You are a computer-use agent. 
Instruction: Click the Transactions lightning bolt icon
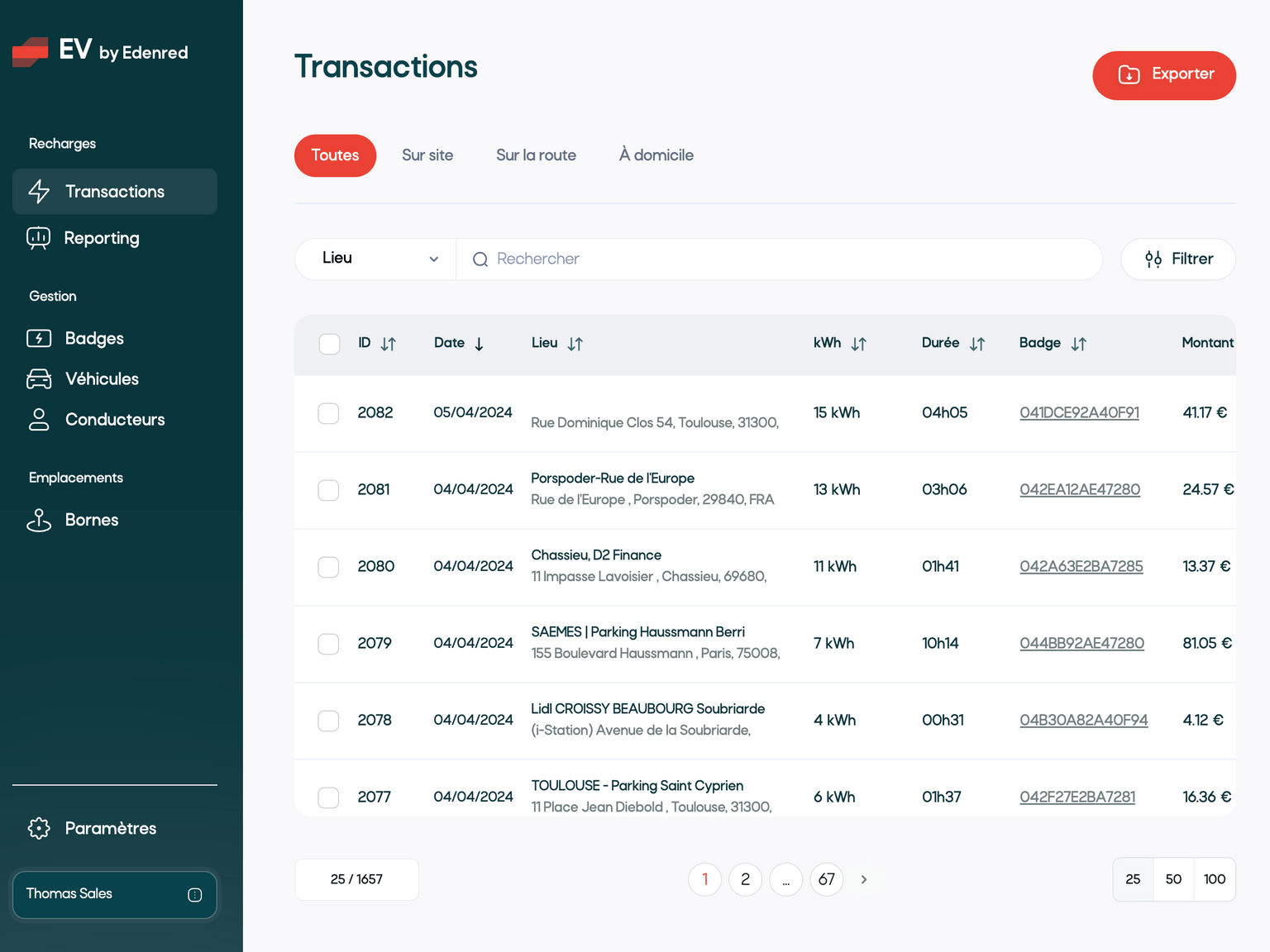[x=39, y=192]
